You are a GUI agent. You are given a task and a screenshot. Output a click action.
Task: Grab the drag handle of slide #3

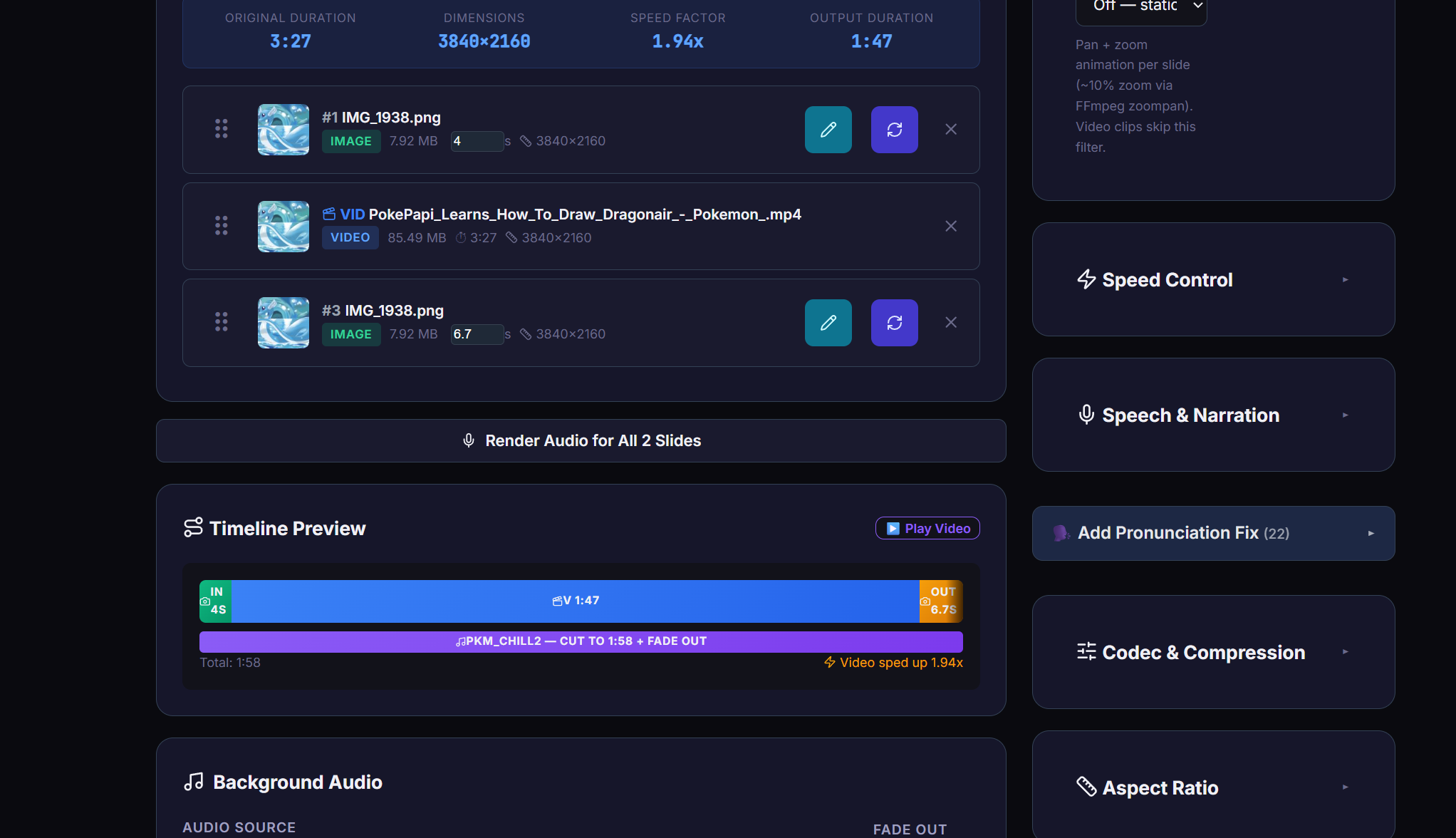point(222,322)
